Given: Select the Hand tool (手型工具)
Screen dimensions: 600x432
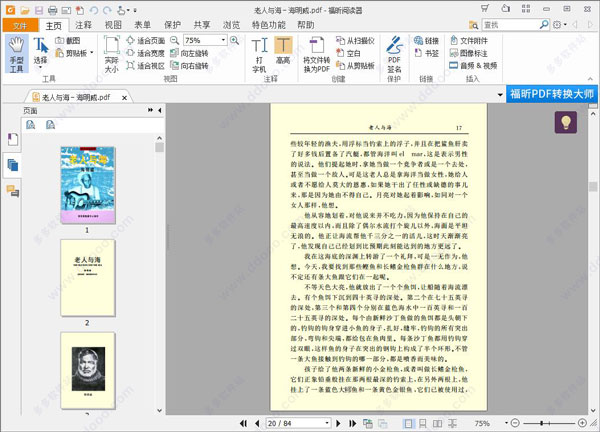Looking at the screenshot, I should (16, 54).
